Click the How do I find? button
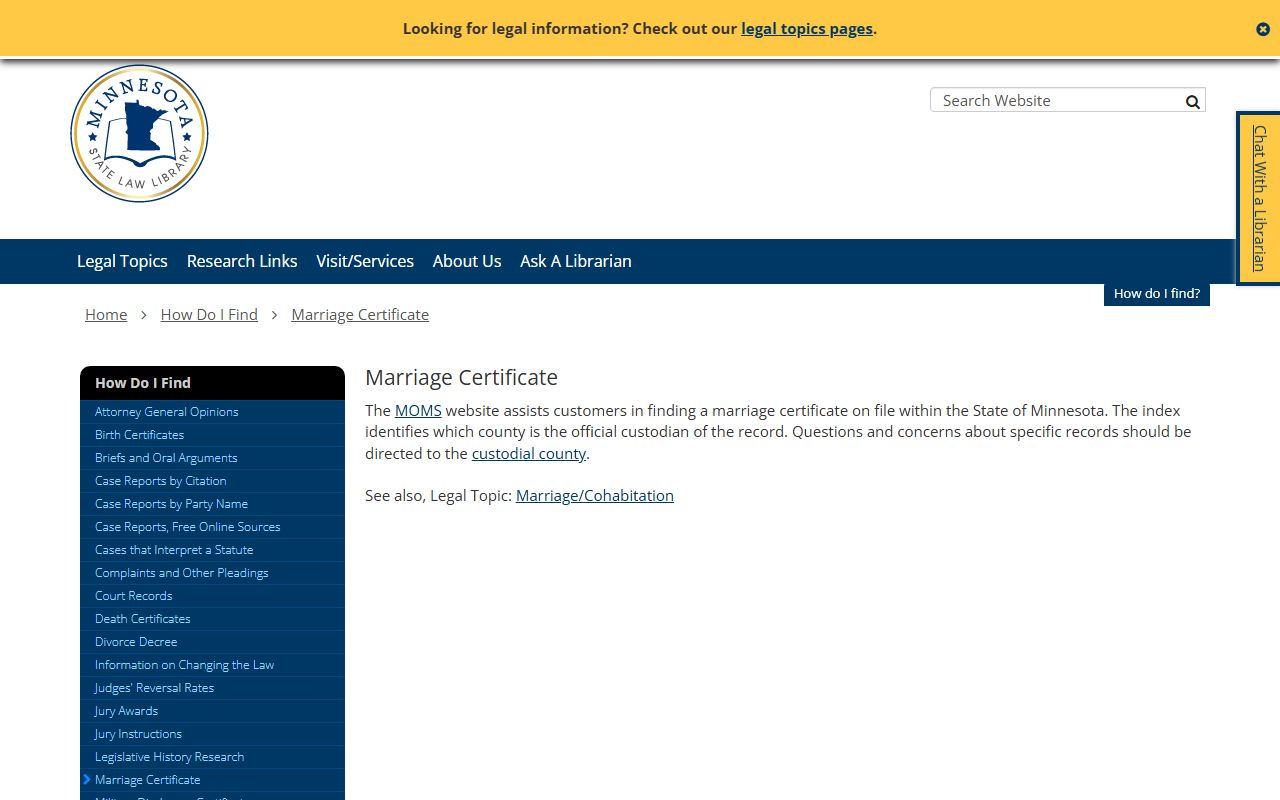The image size is (1280, 800). click(x=1157, y=294)
